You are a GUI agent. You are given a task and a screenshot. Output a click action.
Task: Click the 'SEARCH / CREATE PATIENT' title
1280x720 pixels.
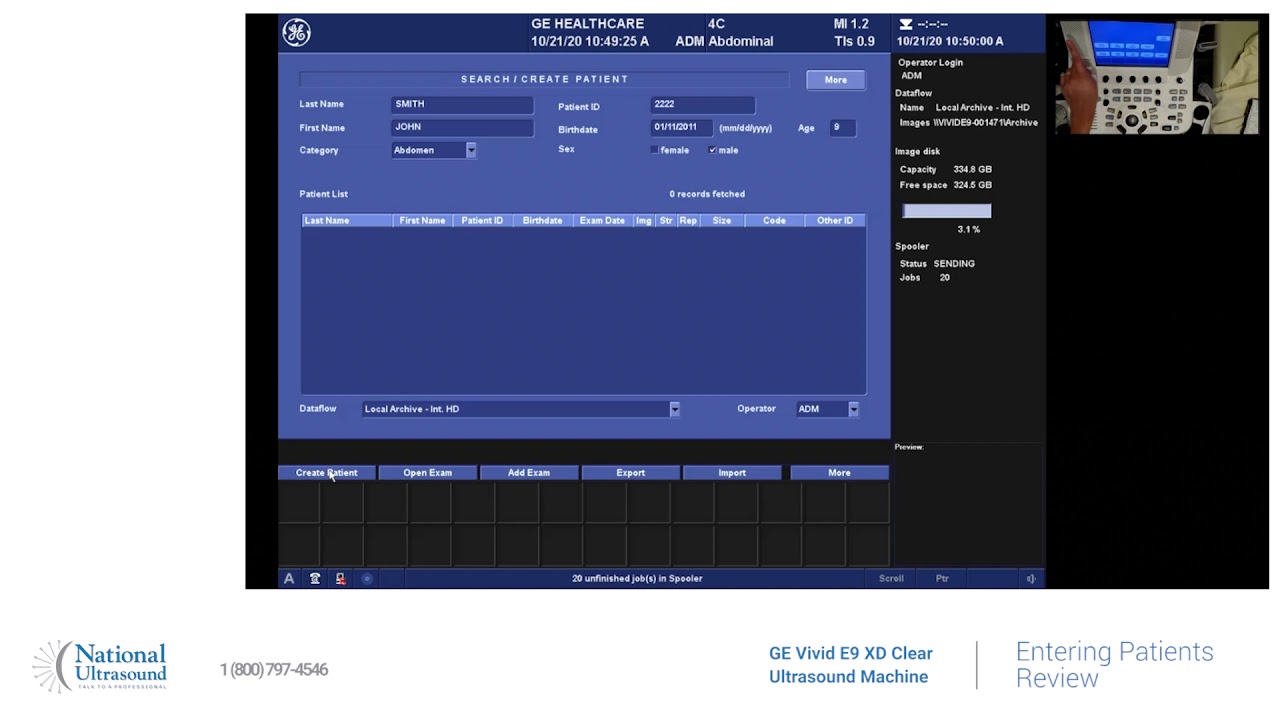(545, 79)
